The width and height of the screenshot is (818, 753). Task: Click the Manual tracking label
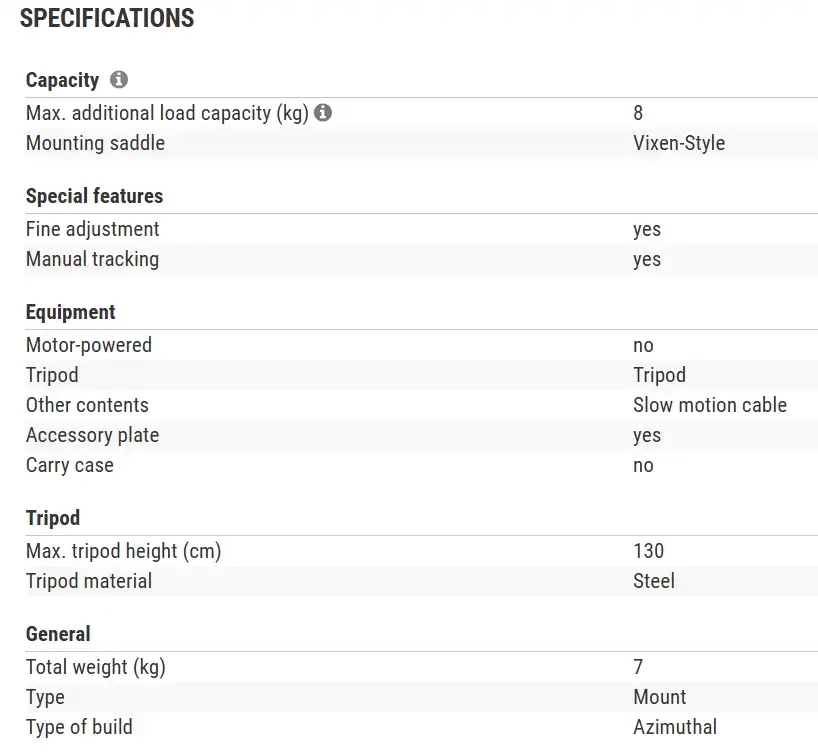[92, 259]
